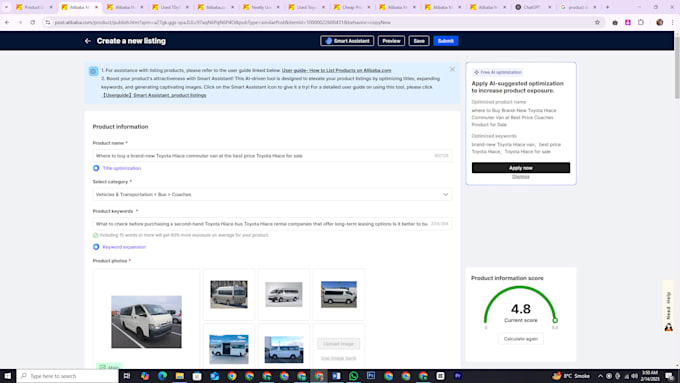This screenshot has width=680, height=383.
Task: Open Premiere Pro from the taskbar
Action: pyautogui.click(x=458, y=376)
